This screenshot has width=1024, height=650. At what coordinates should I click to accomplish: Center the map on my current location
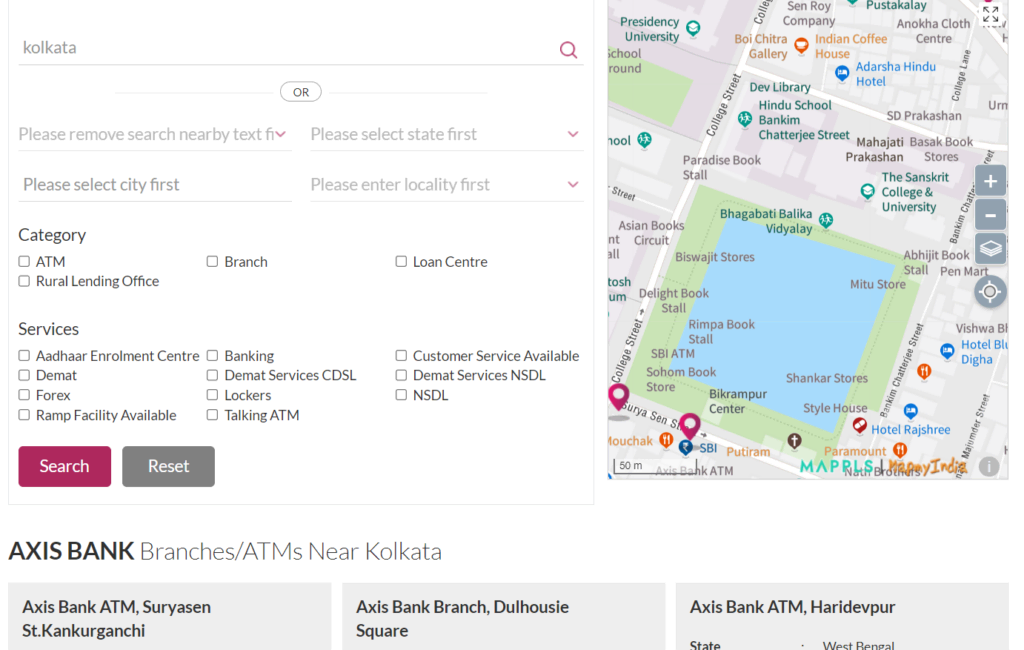point(990,291)
